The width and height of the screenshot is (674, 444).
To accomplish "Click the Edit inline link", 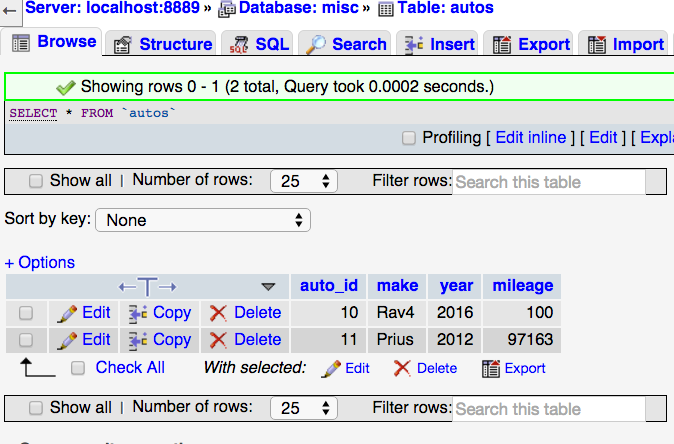I will [x=530, y=138].
